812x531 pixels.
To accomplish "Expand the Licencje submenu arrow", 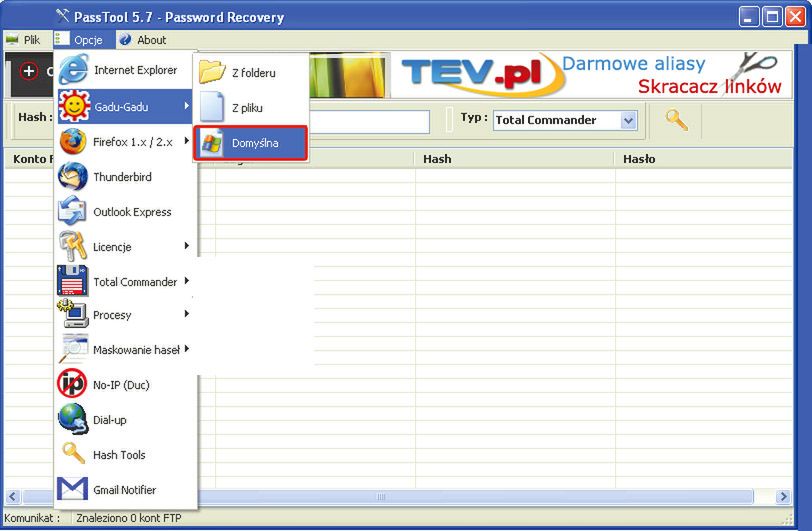I will (x=186, y=246).
